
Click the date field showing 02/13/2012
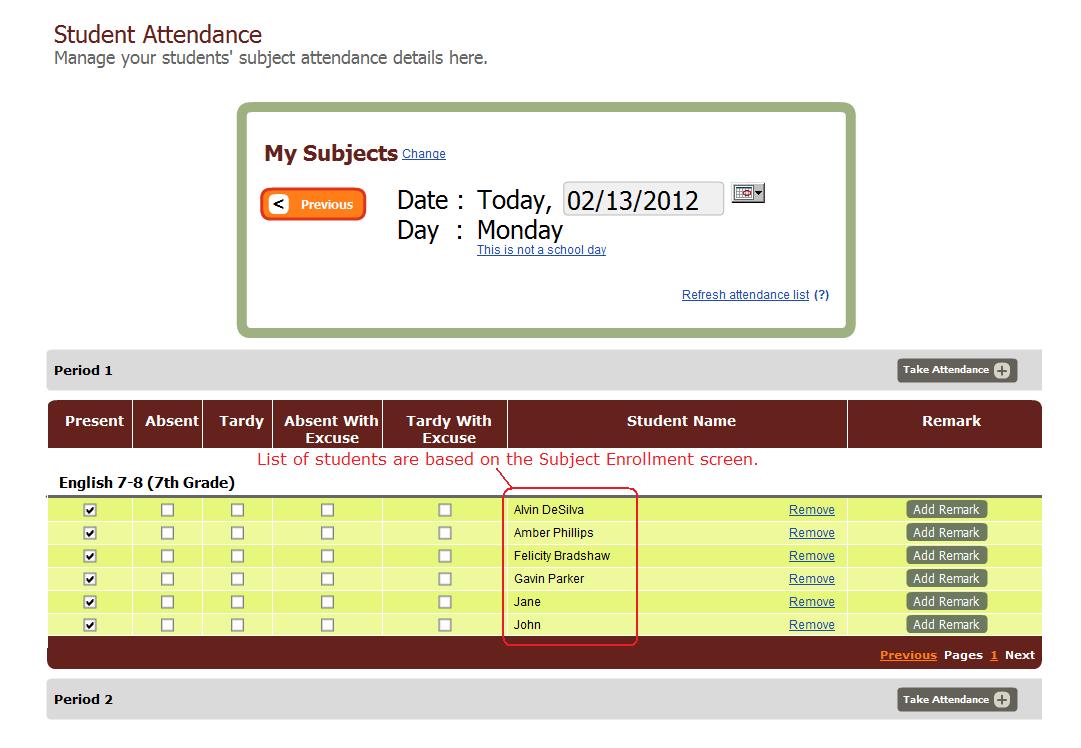point(642,199)
